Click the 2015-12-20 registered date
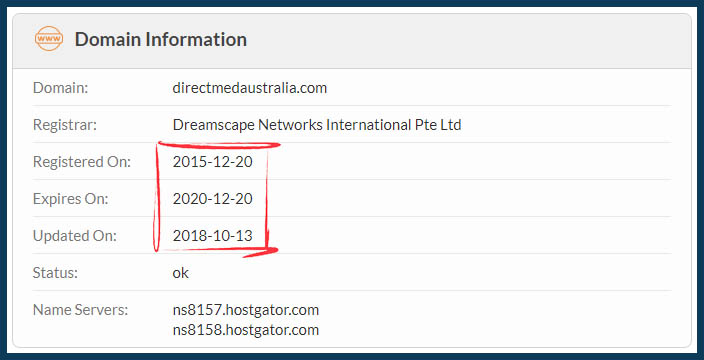The width and height of the screenshot is (704, 360). (212, 162)
